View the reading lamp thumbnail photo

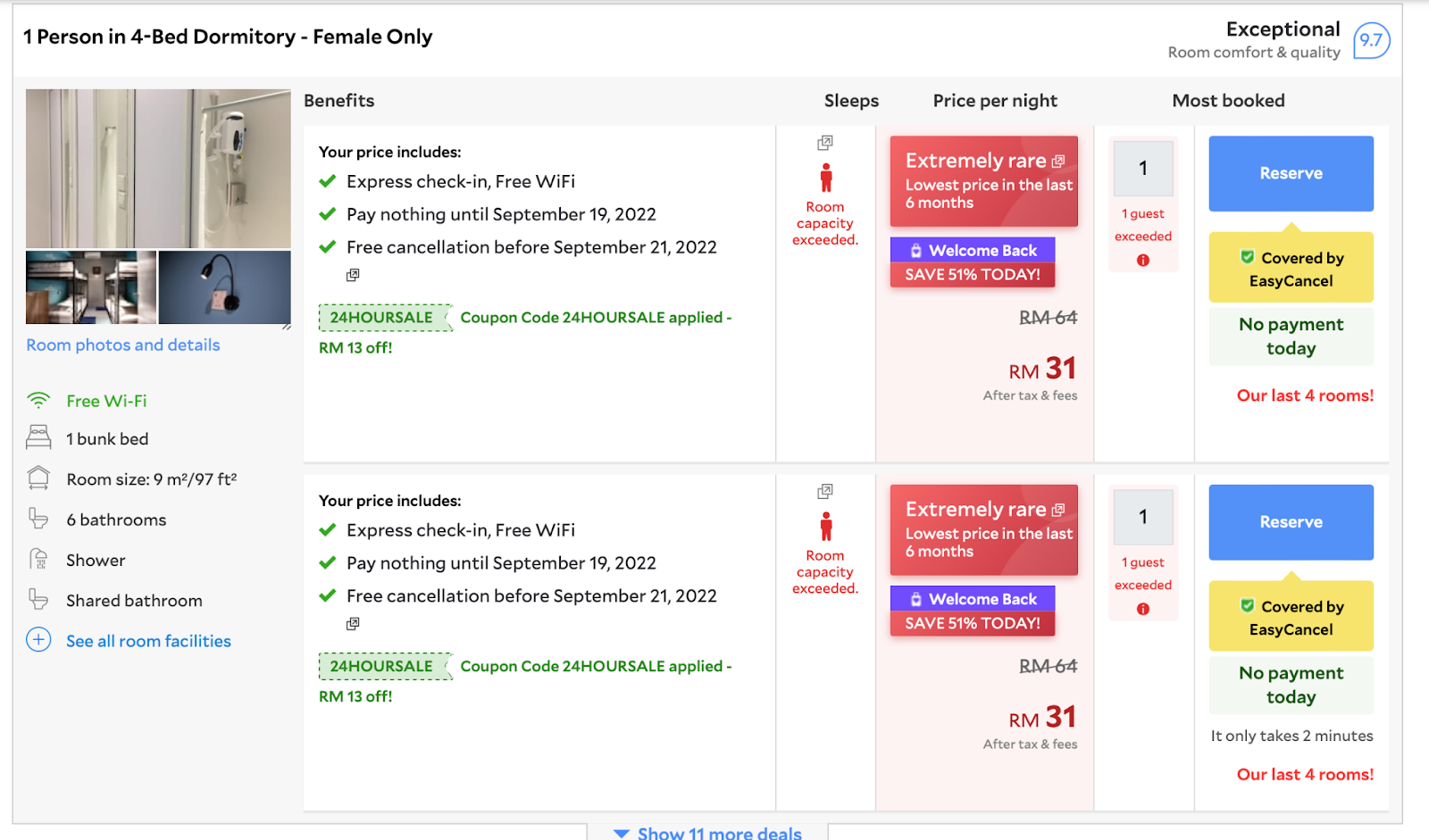(224, 287)
